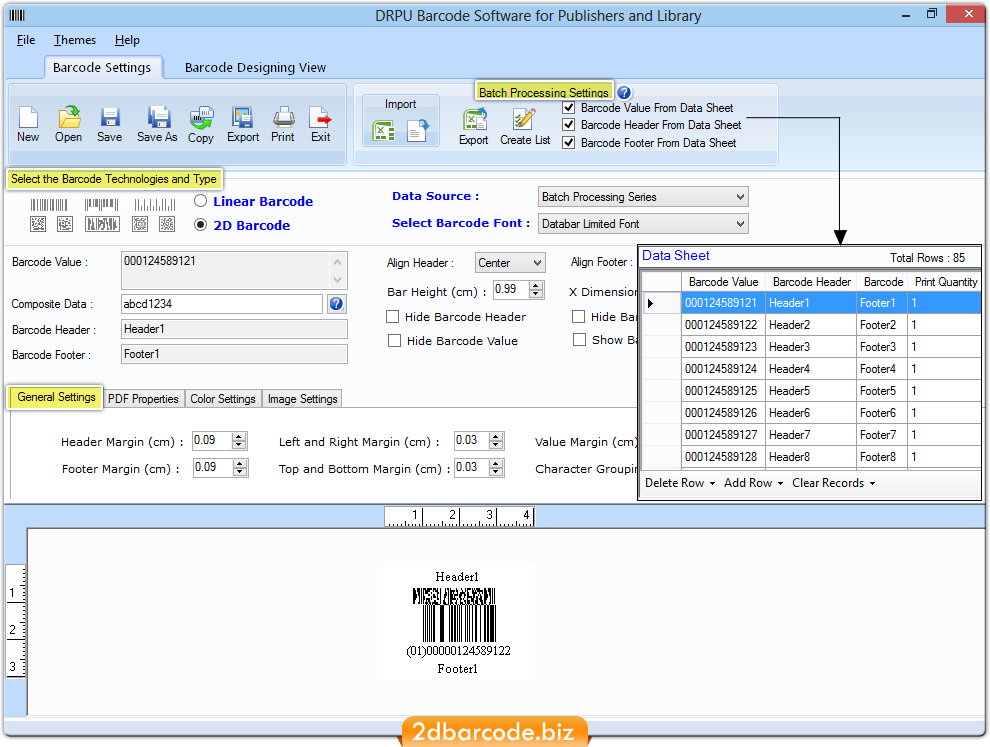Switch to Barcode Designing View tab
Image resolution: width=990 pixels, height=747 pixels.
pyautogui.click(x=255, y=68)
